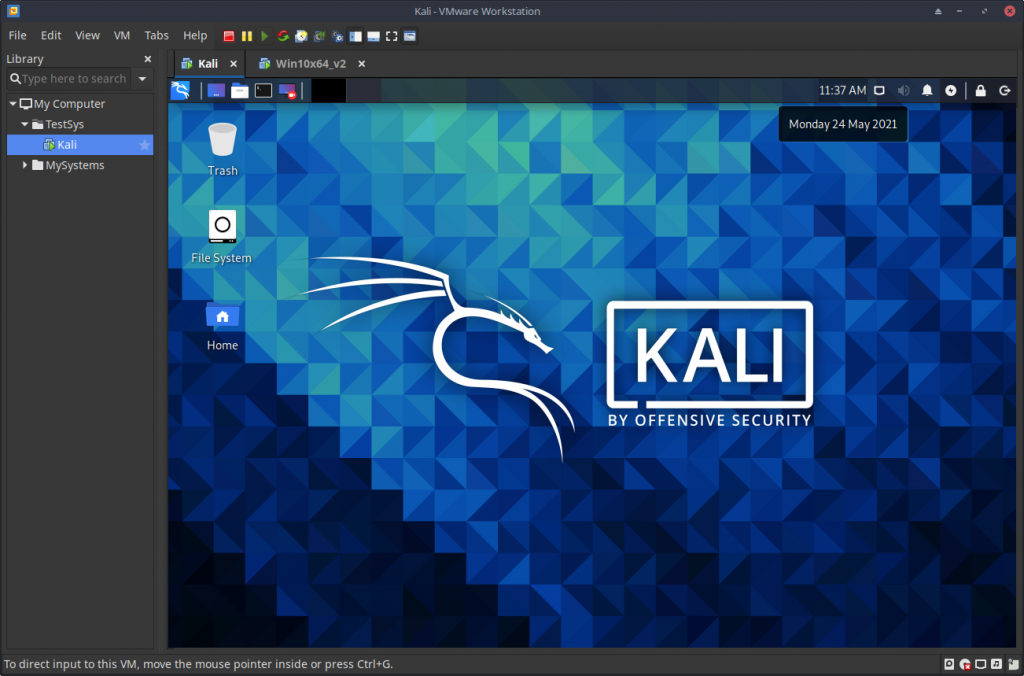Screen dimensions: 1024x676
Task: Take a snapshot with the clock camera icon
Action: (301, 36)
